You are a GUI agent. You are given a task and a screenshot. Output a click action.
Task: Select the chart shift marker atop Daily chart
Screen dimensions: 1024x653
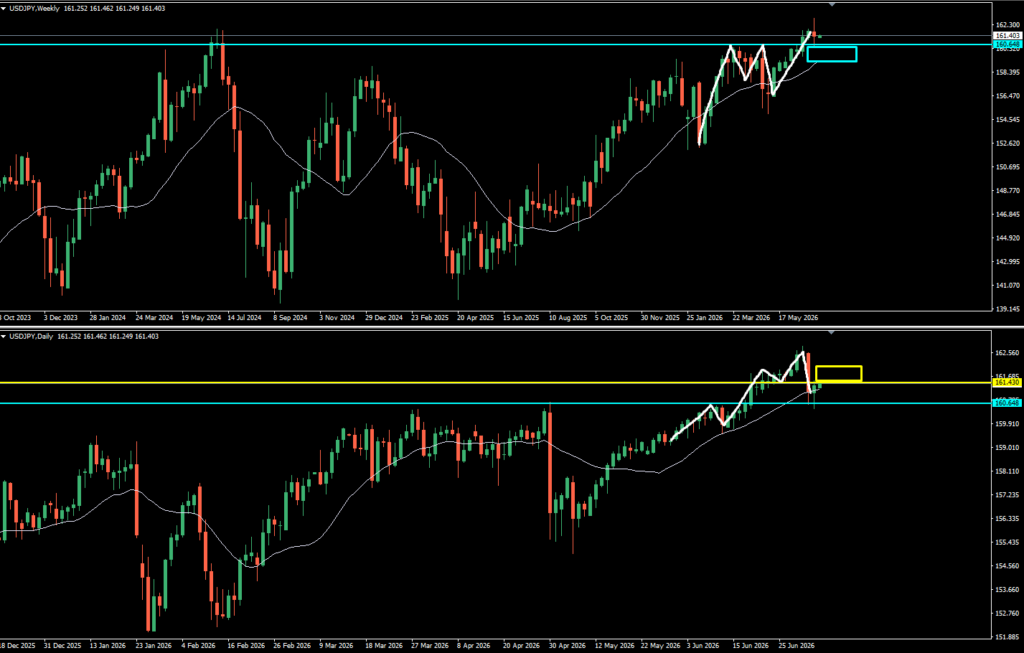point(832,332)
